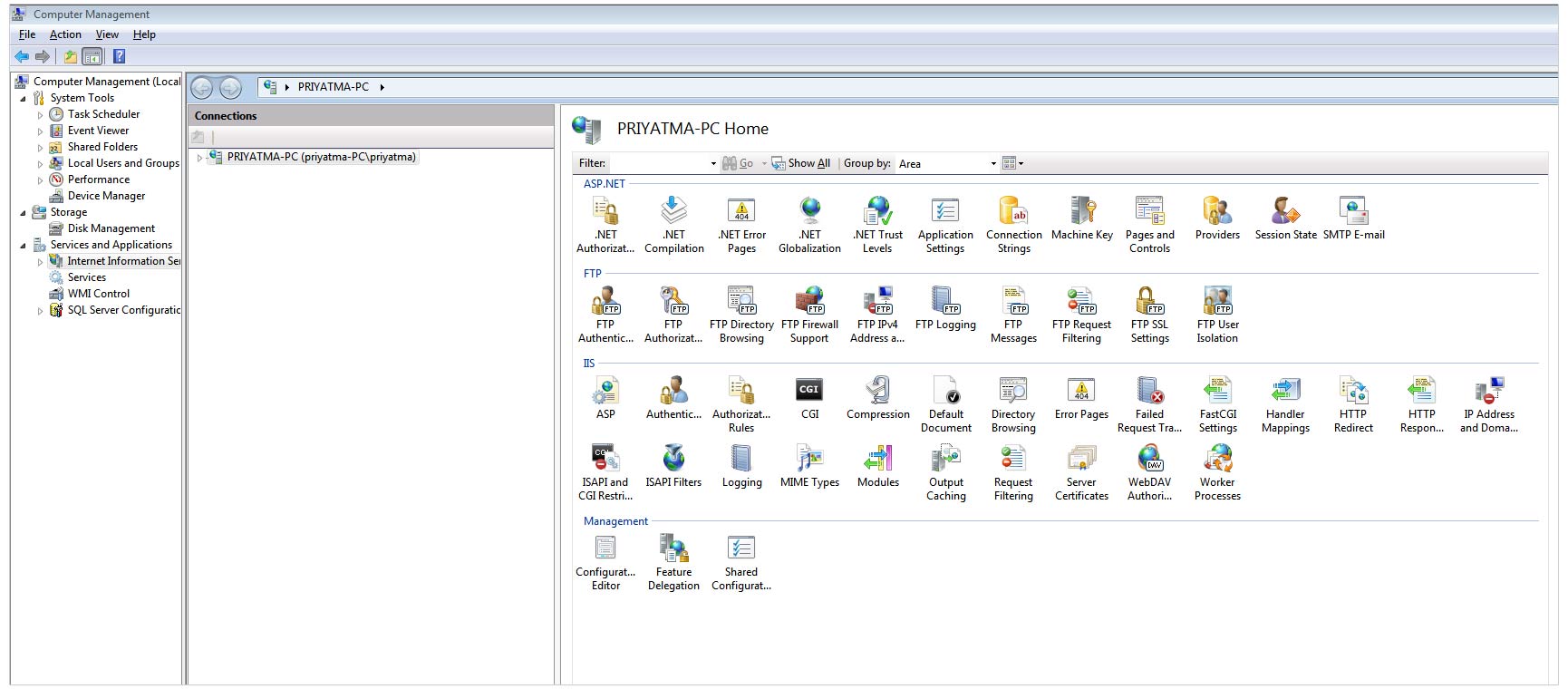
Task: Collapse Services and Applications node
Action: 23,246
